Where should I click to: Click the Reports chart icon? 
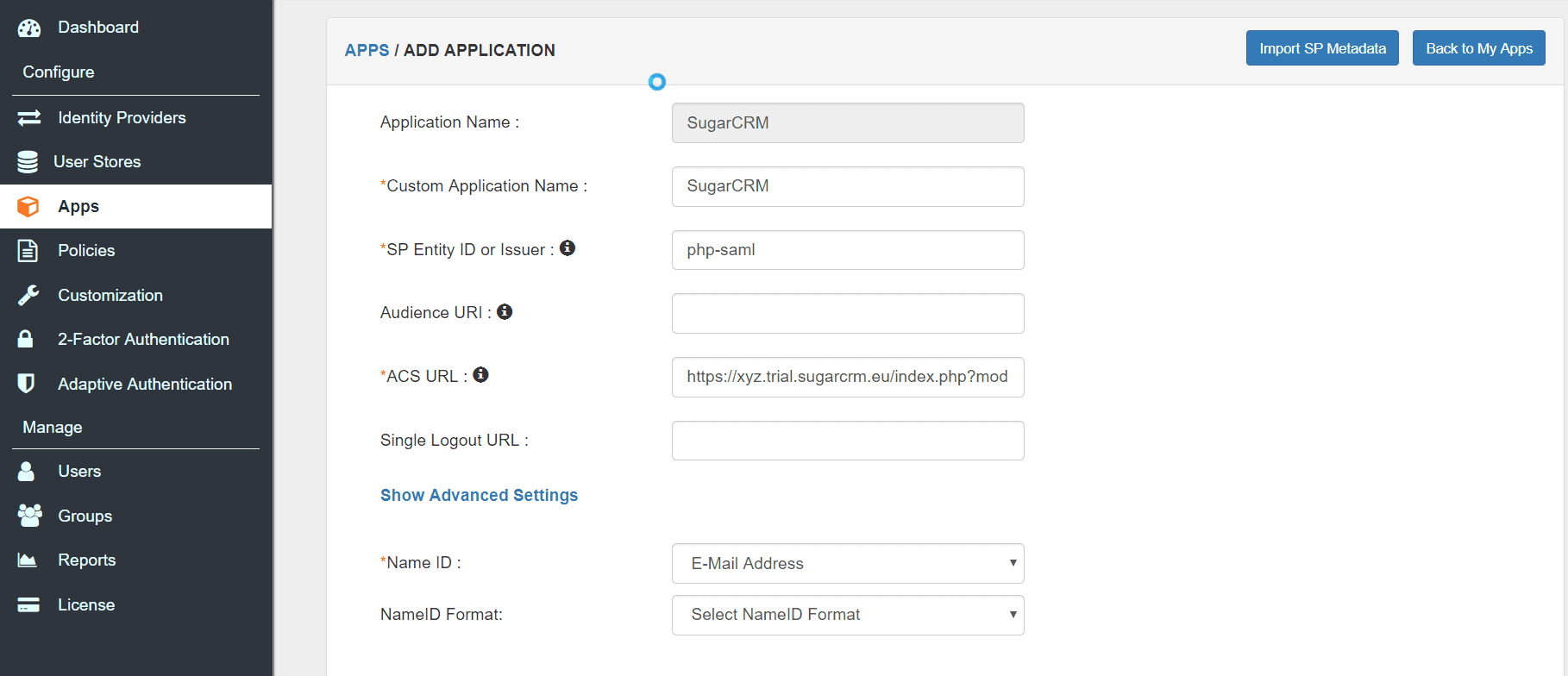28,560
